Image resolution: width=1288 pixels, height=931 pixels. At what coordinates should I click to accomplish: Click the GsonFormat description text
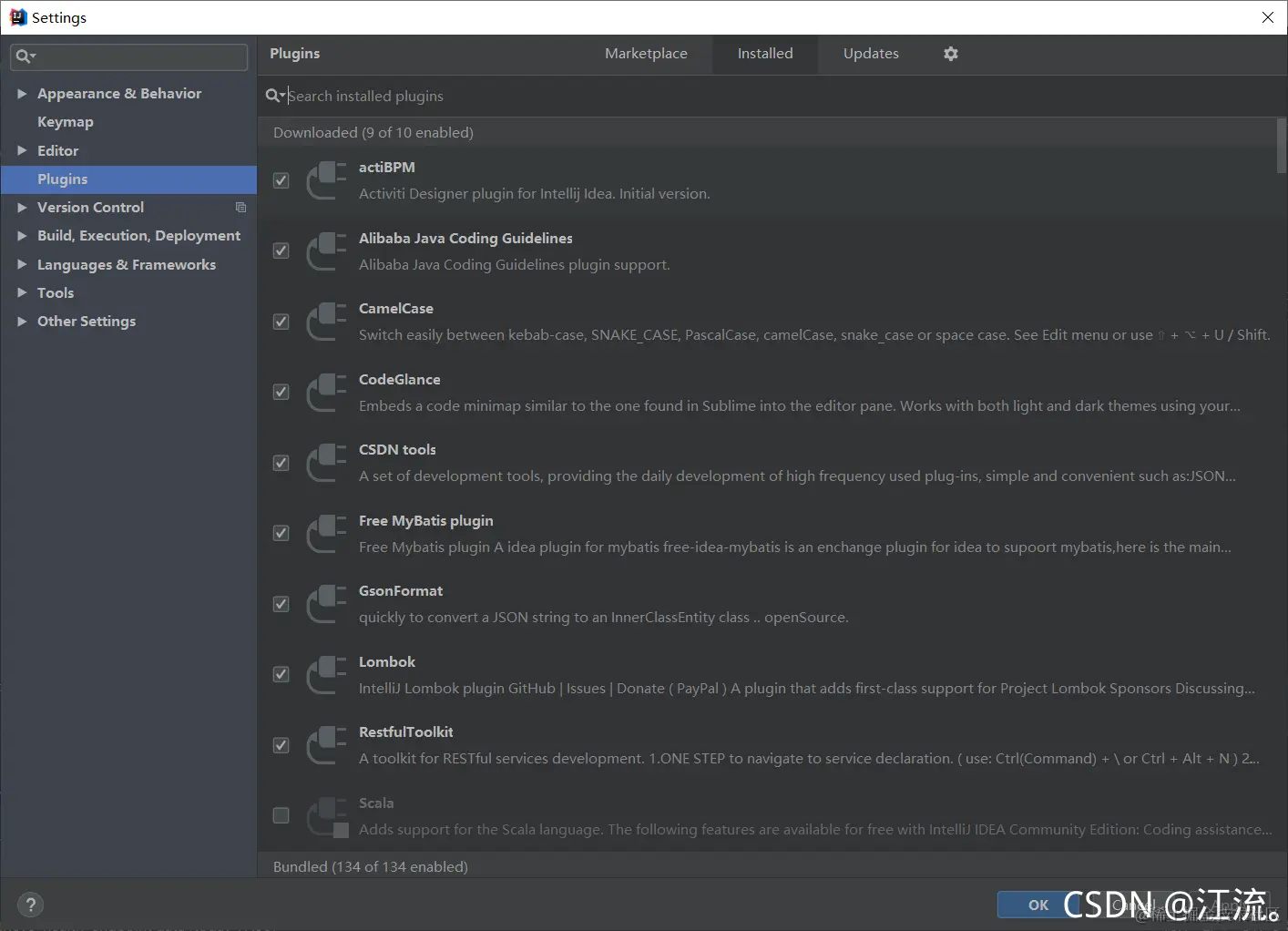603,617
